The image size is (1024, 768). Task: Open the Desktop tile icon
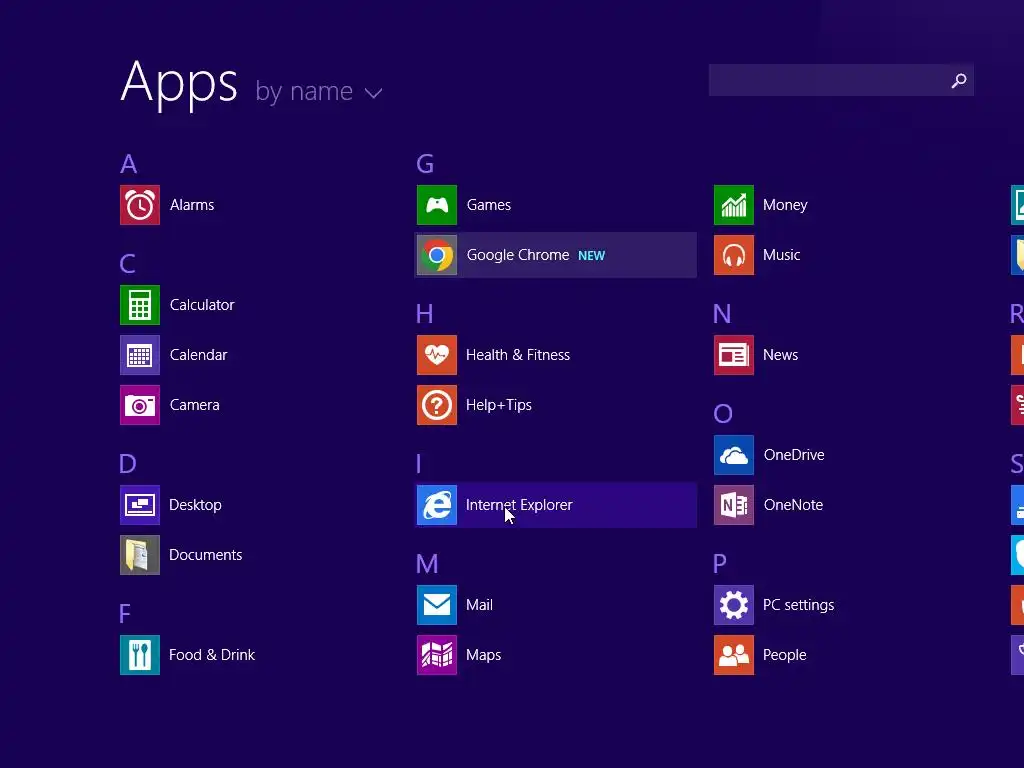[140, 505]
